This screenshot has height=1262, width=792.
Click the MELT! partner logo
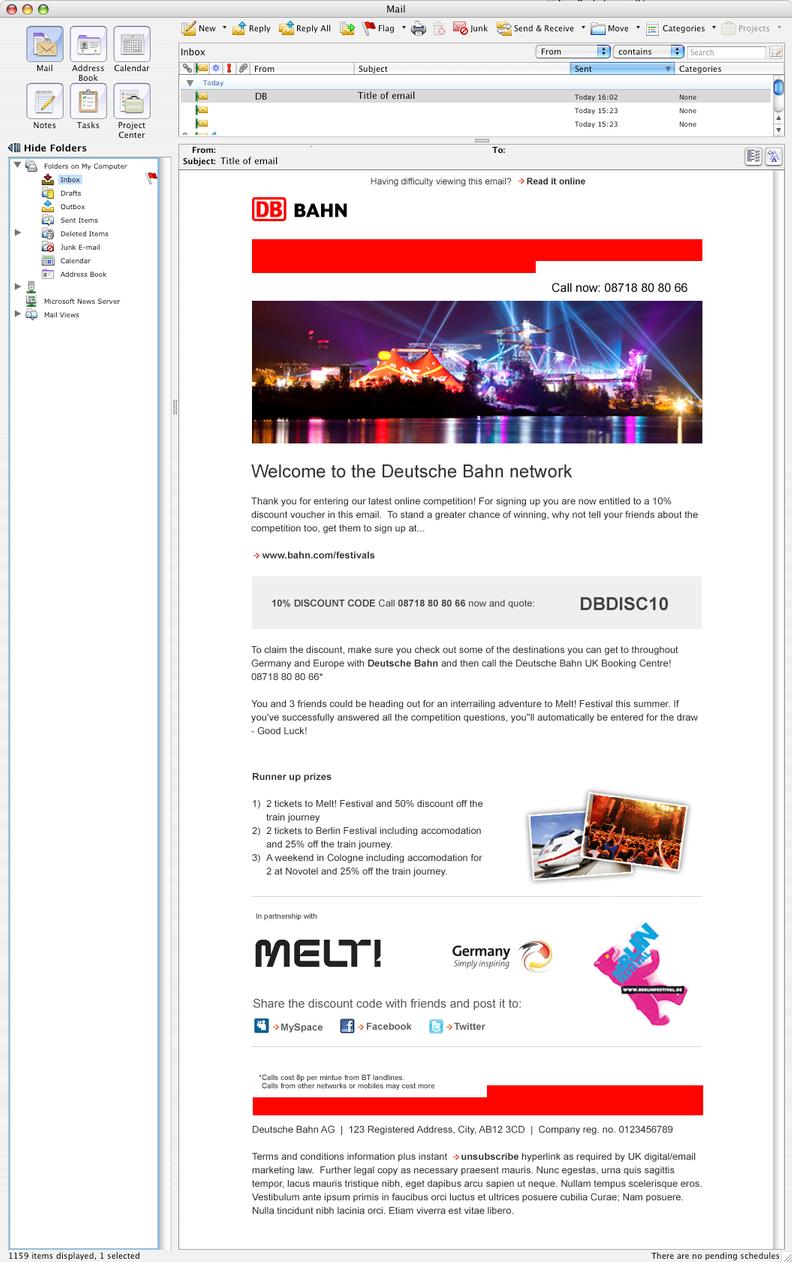[x=317, y=952]
